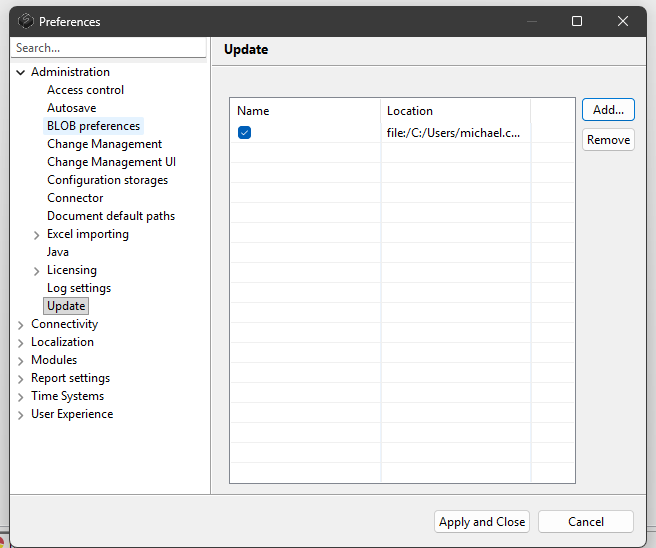This screenshot has width=656, height=548.
Task: Expand the Licensing node
Action: point(37,270)
